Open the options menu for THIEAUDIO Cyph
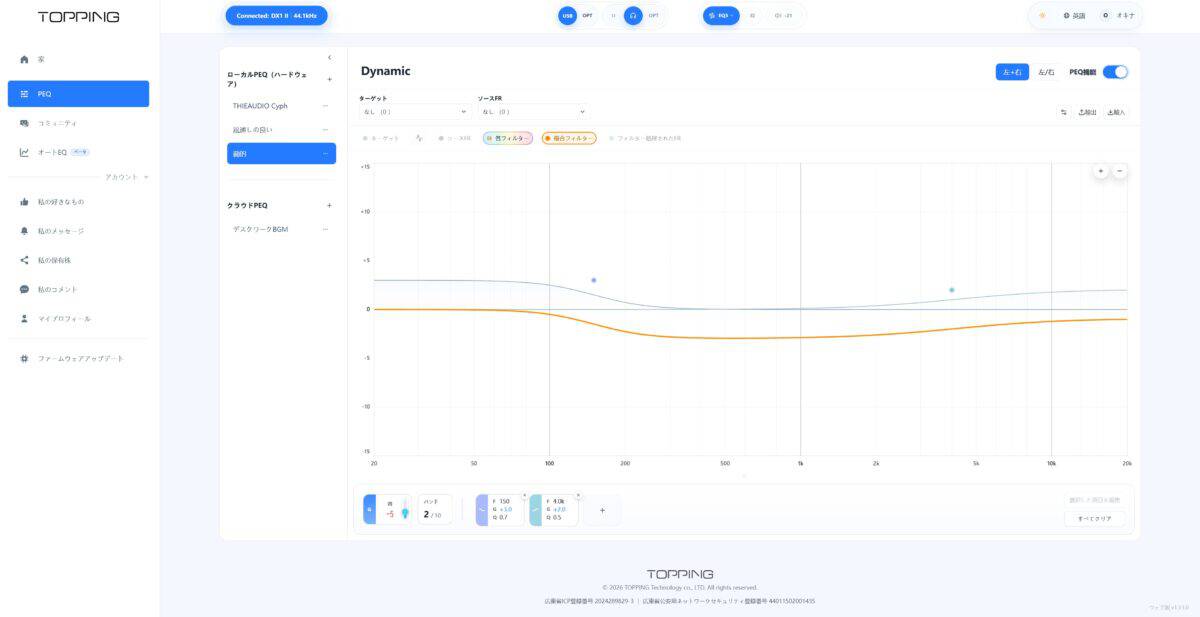The height and width of the screenshot is (617, 1200). pos(325,105)
